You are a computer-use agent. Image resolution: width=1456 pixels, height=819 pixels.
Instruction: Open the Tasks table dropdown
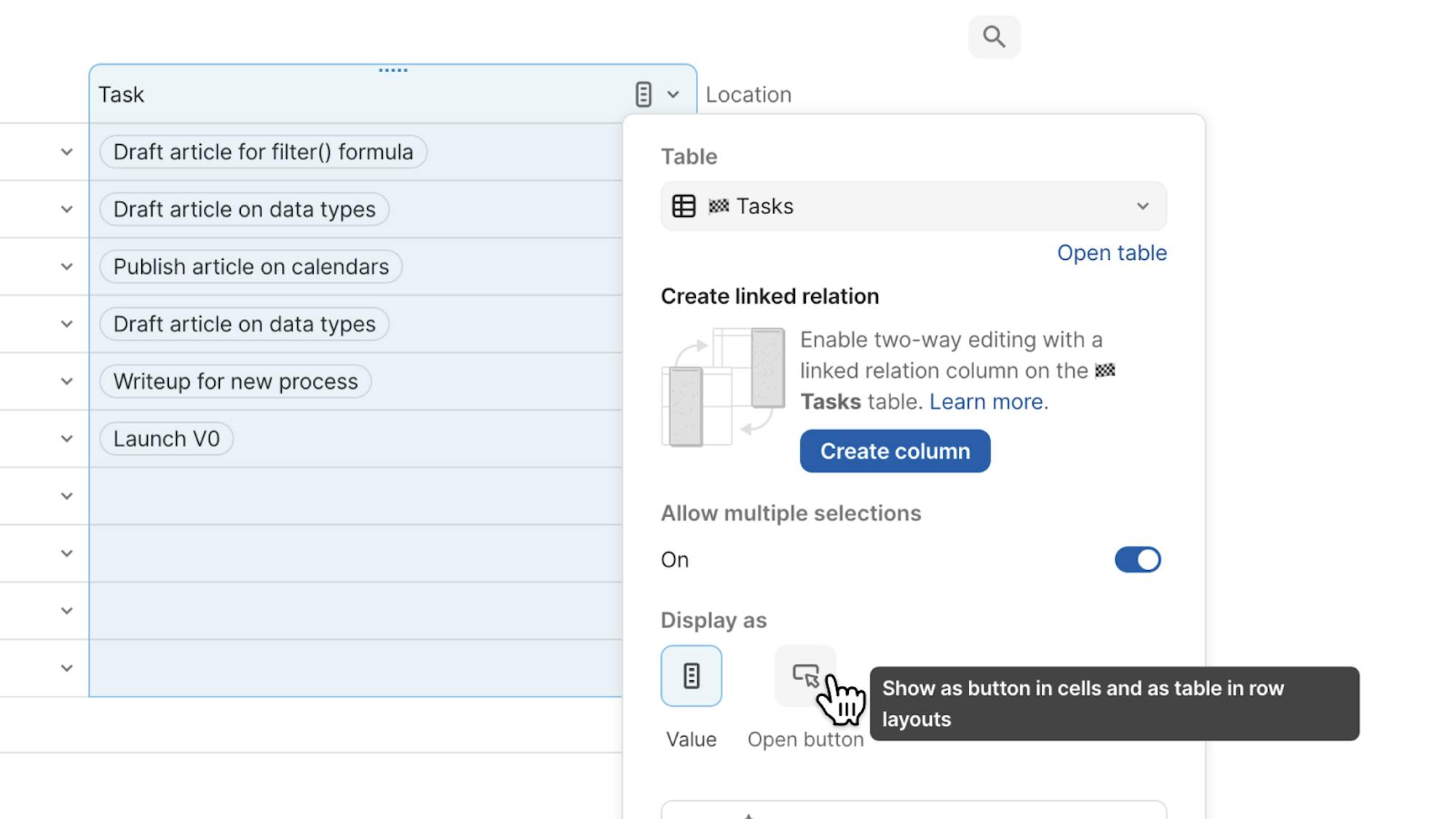[x=1142, y=207]
